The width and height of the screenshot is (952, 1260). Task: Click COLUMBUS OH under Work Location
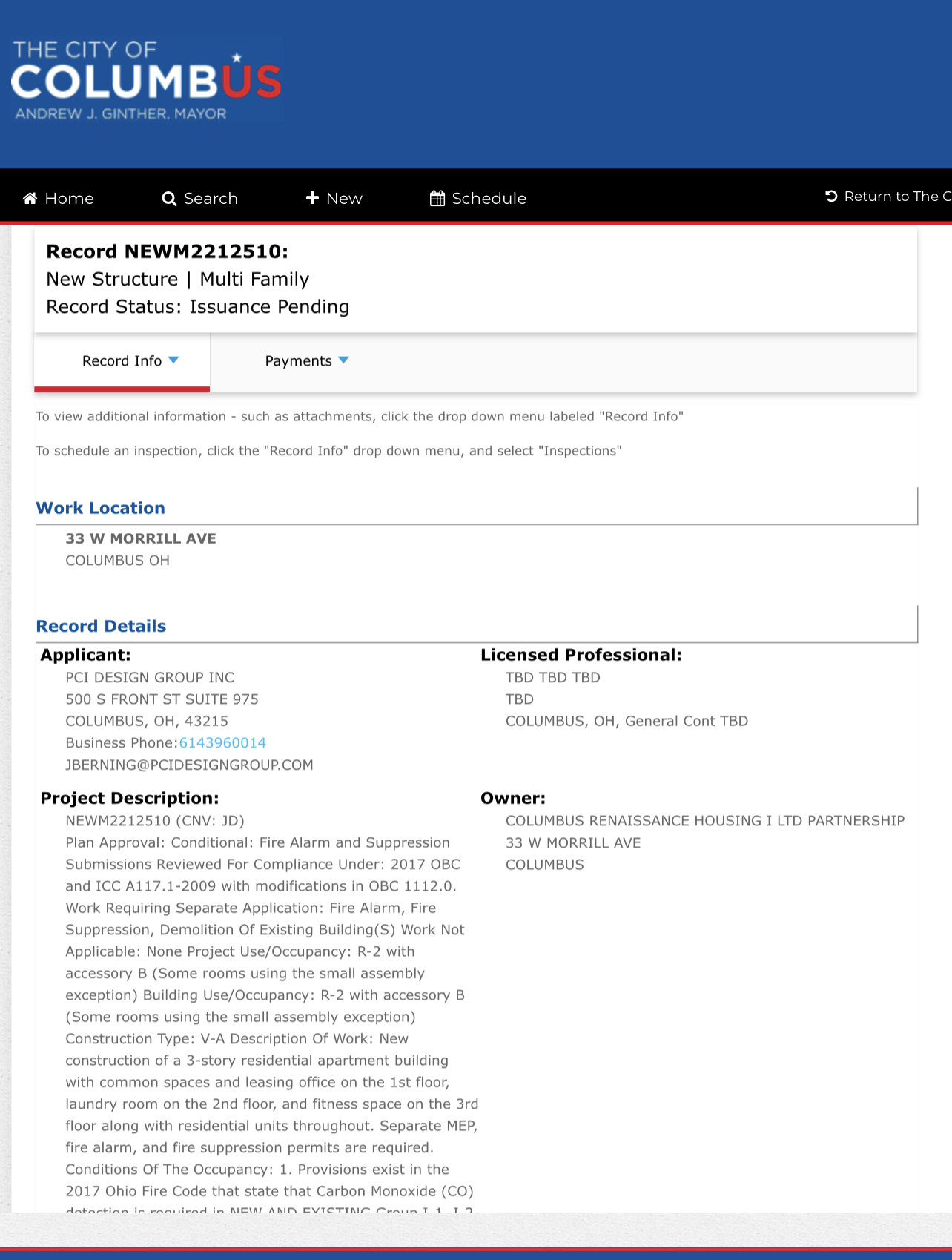pyautogui.click(x=117, y=561)
